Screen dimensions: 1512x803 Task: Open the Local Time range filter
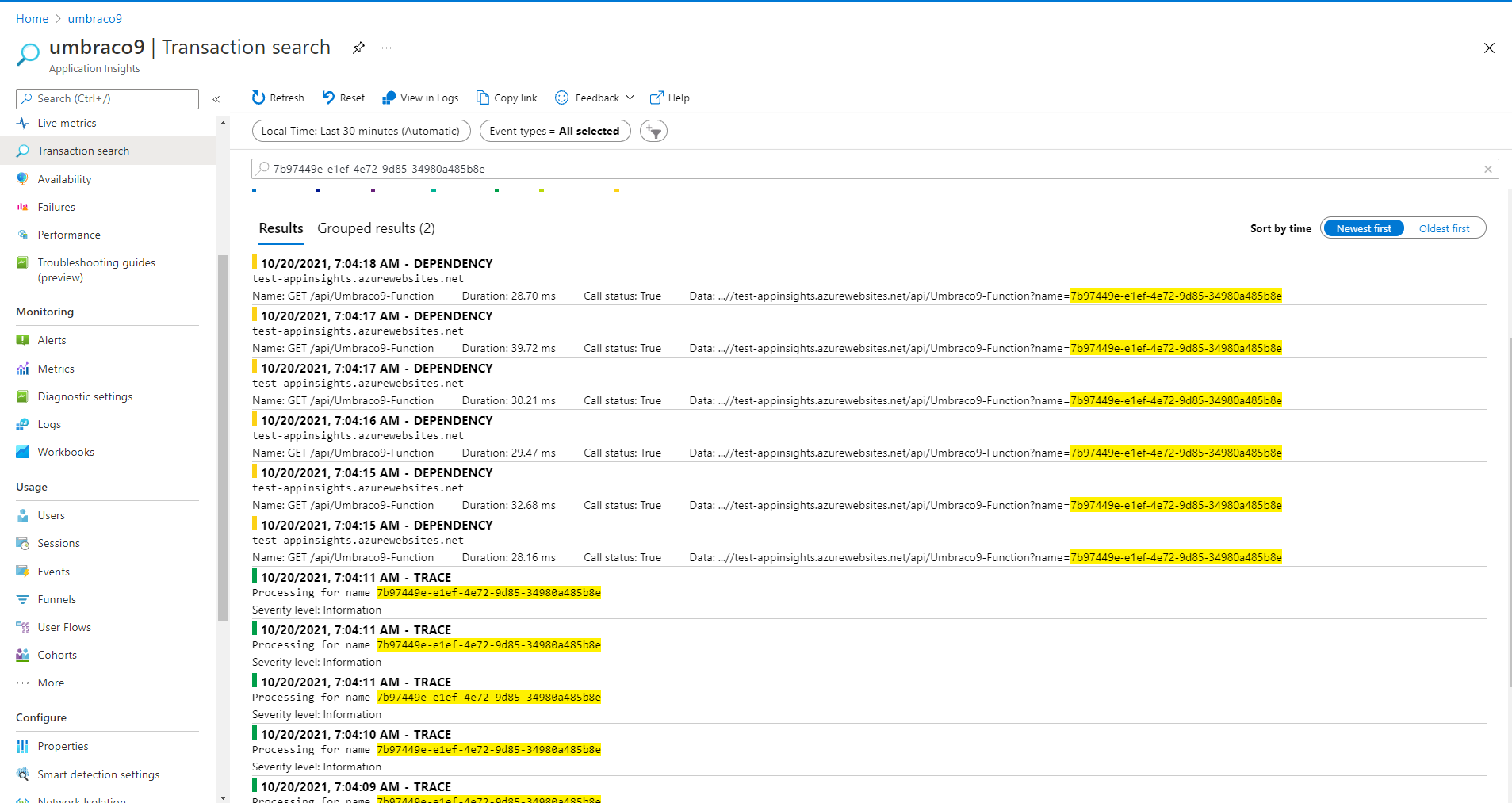tap(361, 131)
